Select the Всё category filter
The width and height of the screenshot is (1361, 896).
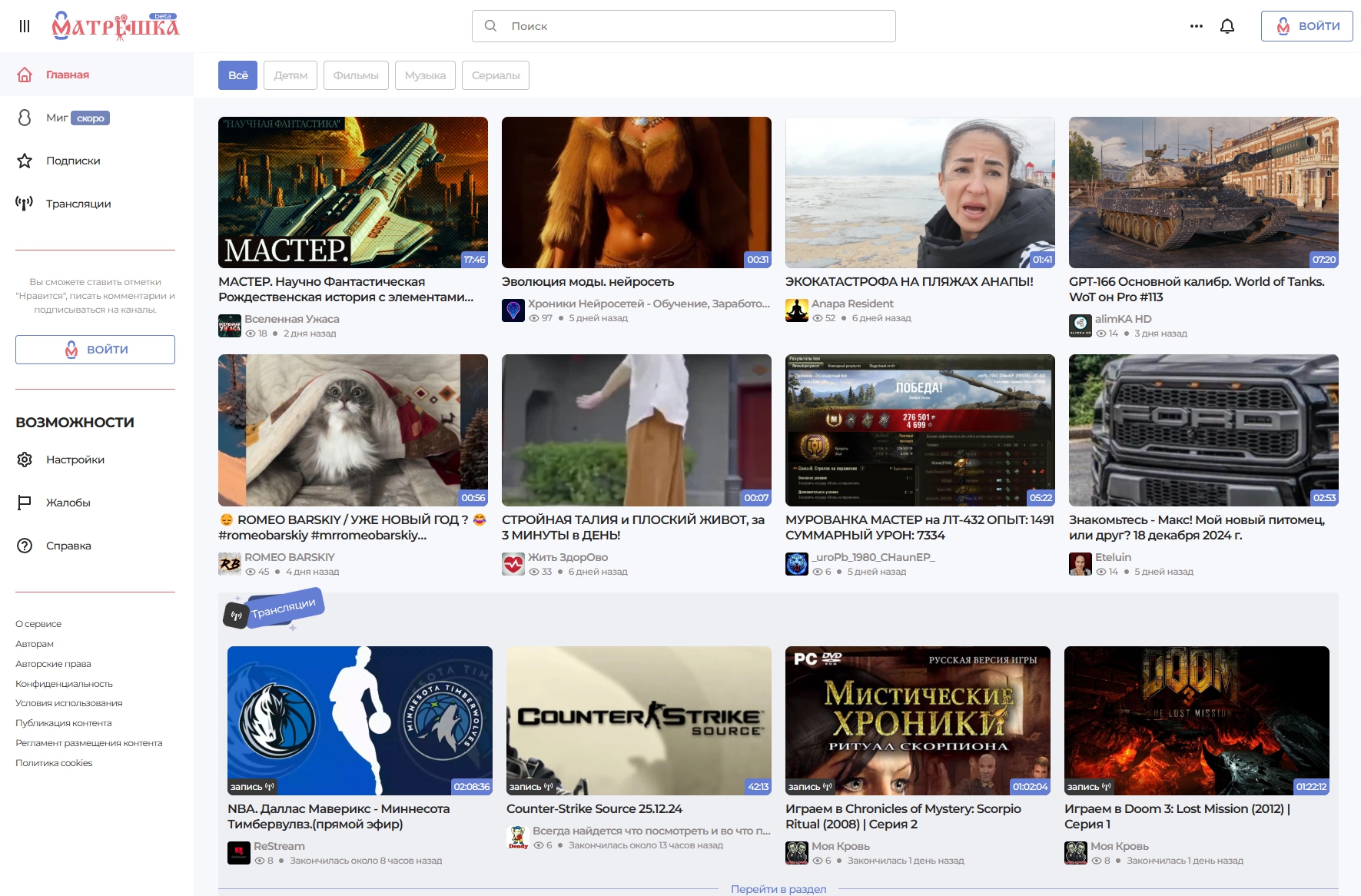point(237,75)
